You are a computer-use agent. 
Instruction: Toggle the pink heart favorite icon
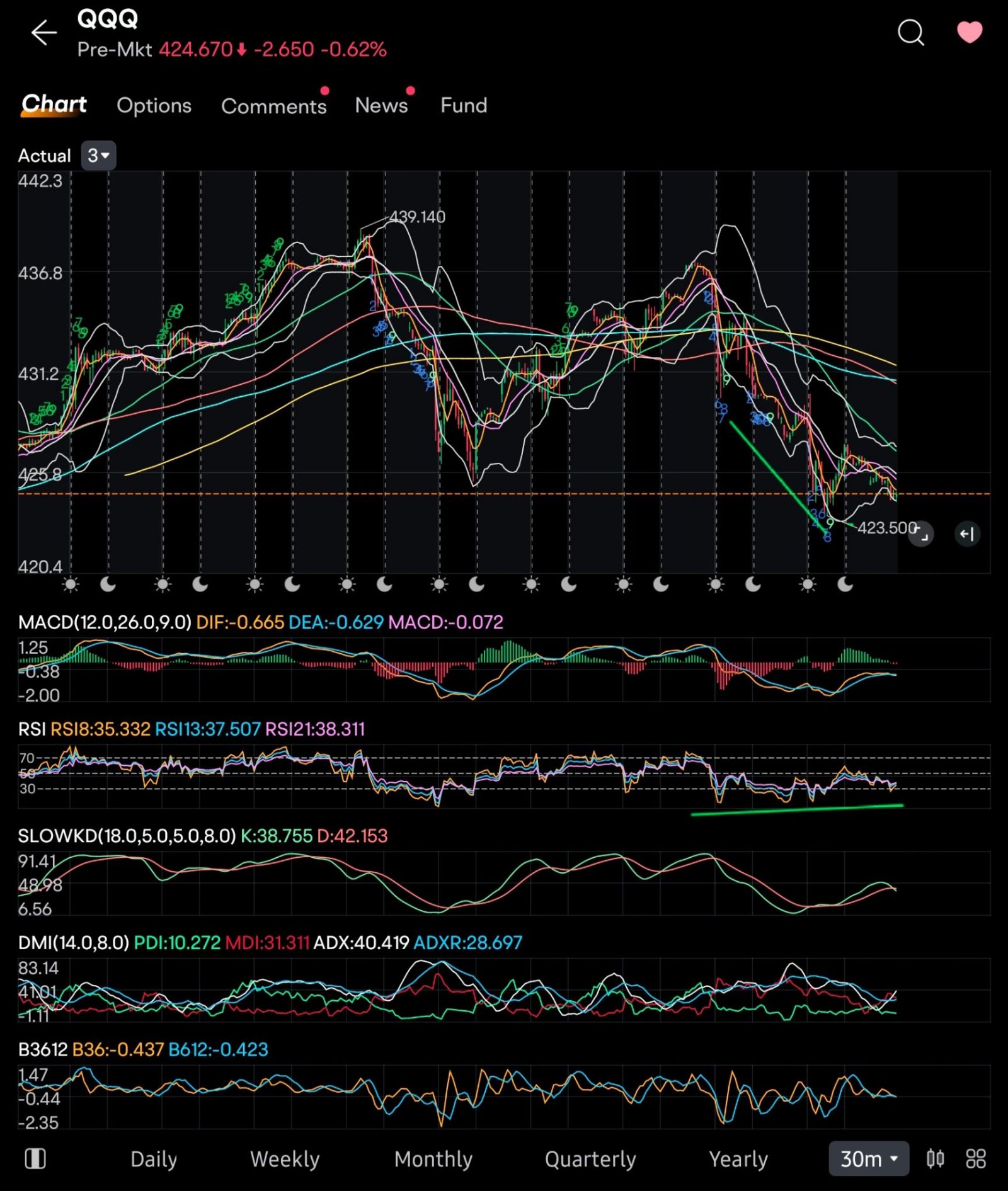[x=969, y=31]
